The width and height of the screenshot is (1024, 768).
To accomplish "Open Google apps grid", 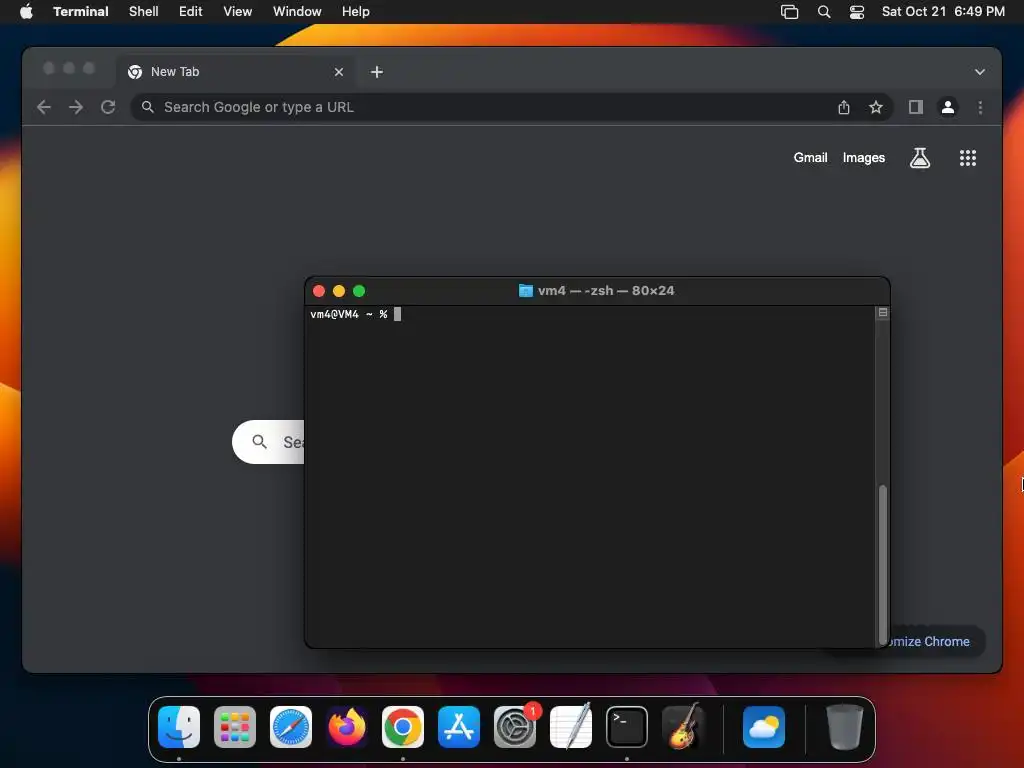I will pyautogui.click(x=968, y=157).
